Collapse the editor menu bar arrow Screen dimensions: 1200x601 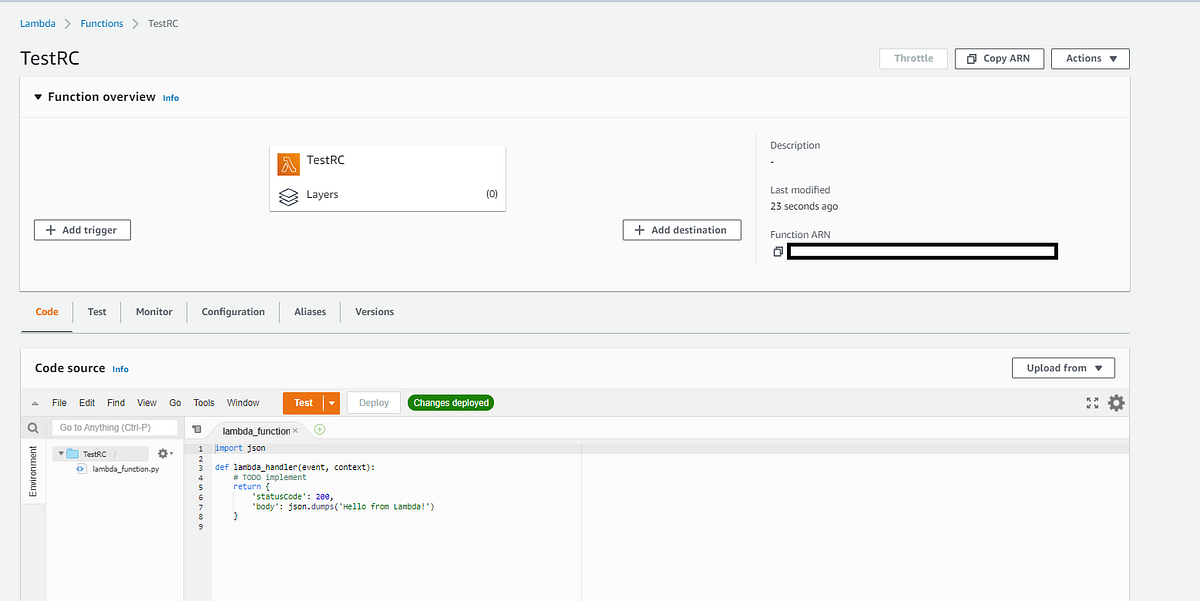coord(35,403)
